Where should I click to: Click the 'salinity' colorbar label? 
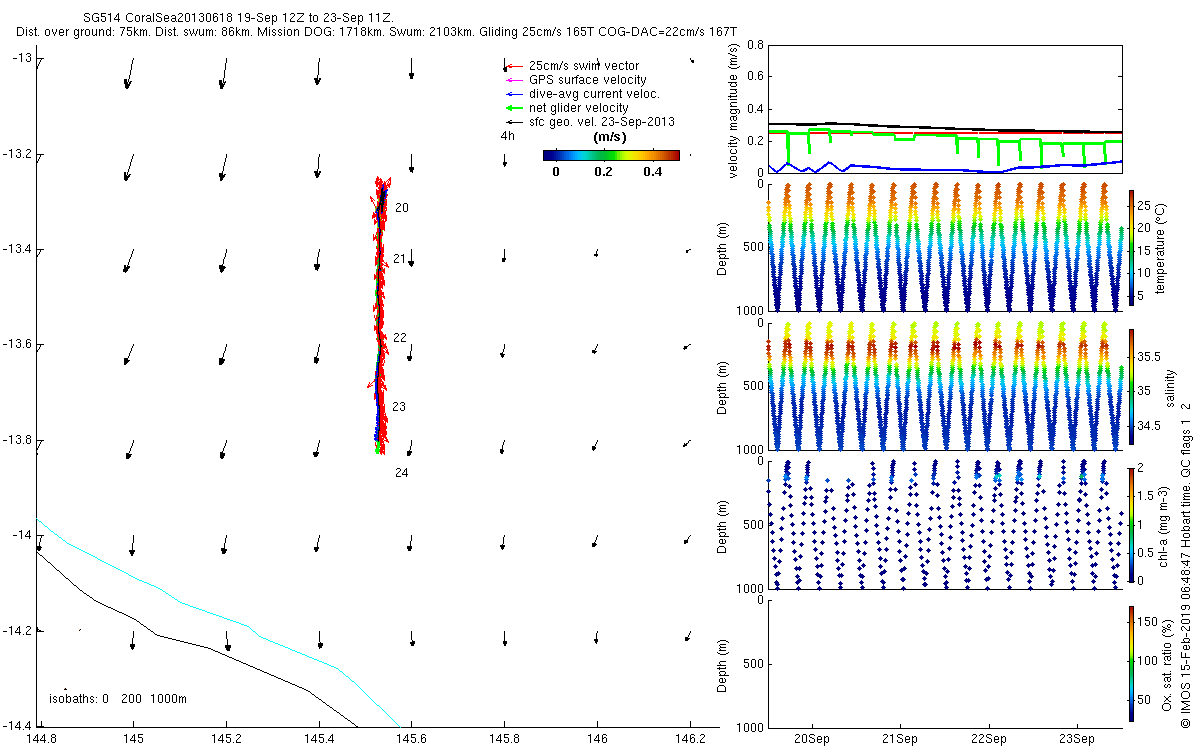click(x=1168, y=386)
